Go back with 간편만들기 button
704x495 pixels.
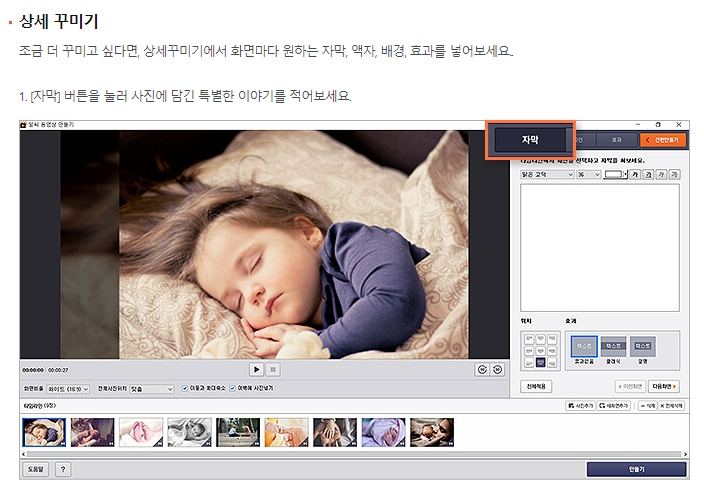663,140
